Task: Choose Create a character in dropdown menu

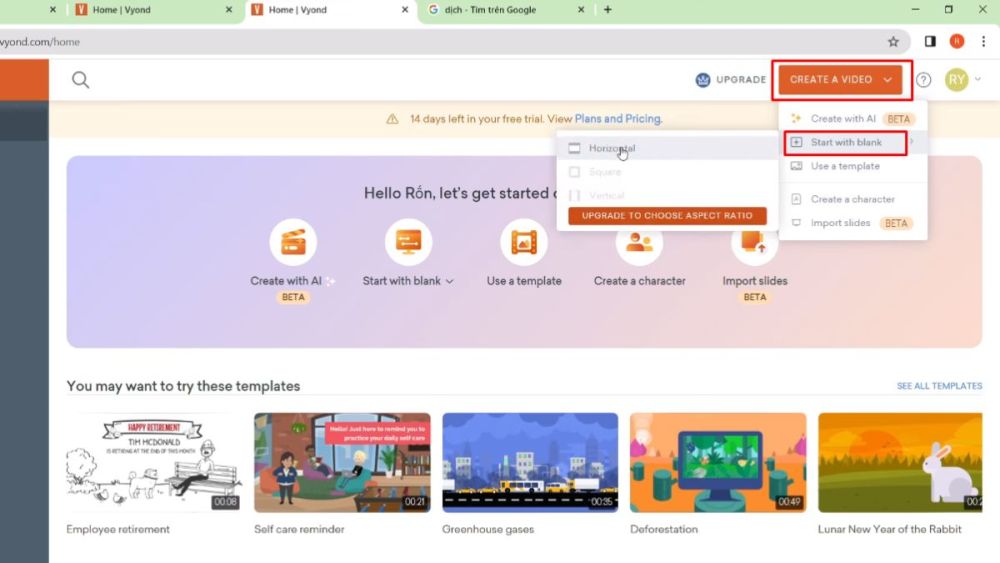Action: click(853, 199)
